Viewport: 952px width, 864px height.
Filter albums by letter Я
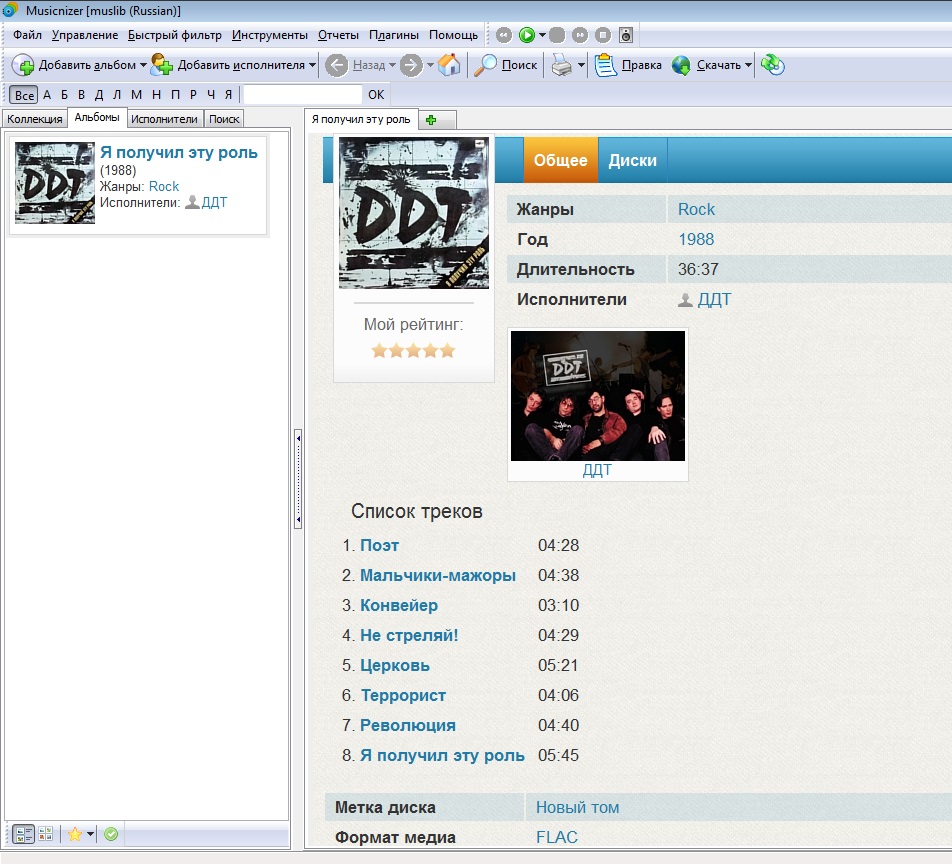tap(228, 95)
